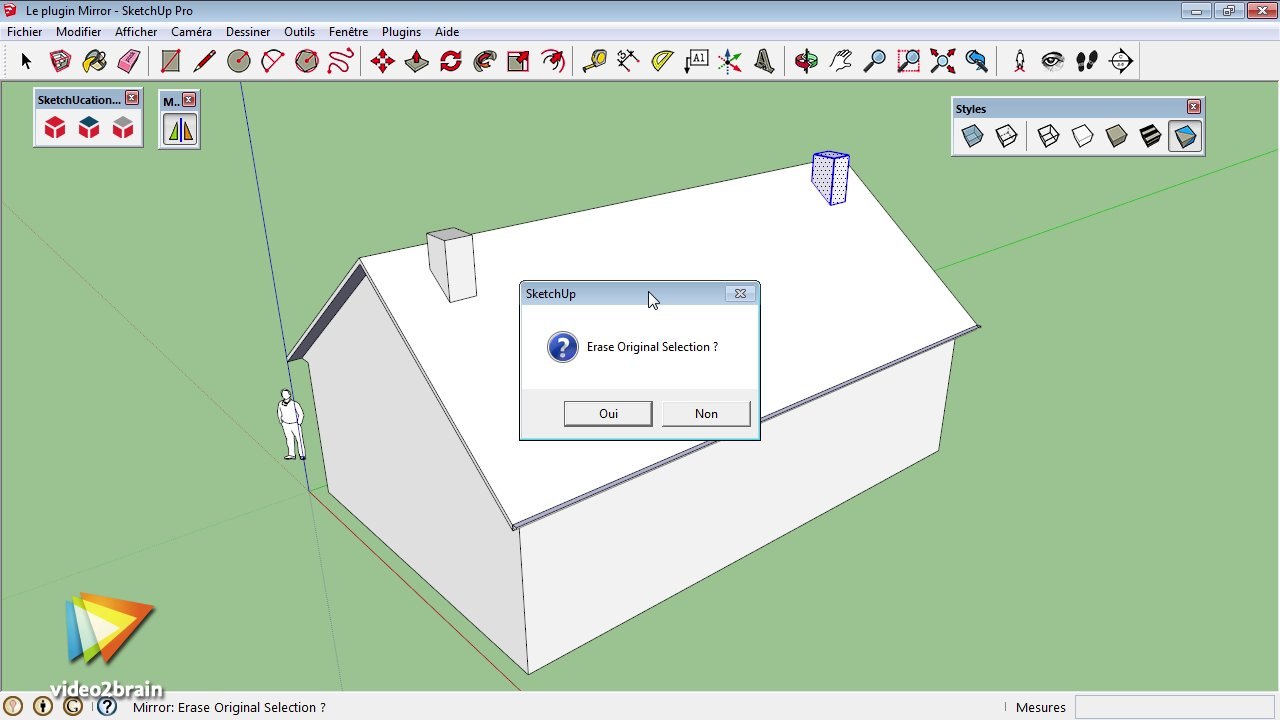Image resolution: width=1280 pixels, height=720 pixels.
Task: Activate the Rectangle drawing tool
Action: point(170,61)
